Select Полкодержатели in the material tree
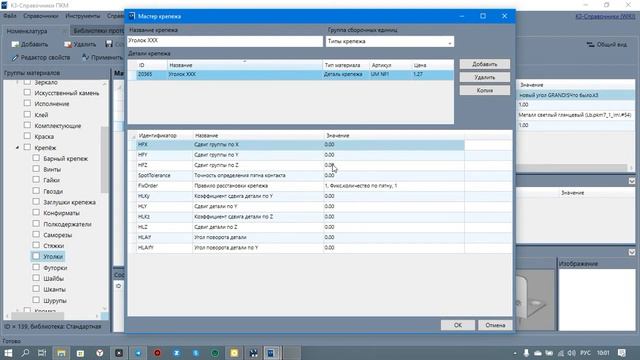This screenshot has width=640, height=360. [67, 224]
